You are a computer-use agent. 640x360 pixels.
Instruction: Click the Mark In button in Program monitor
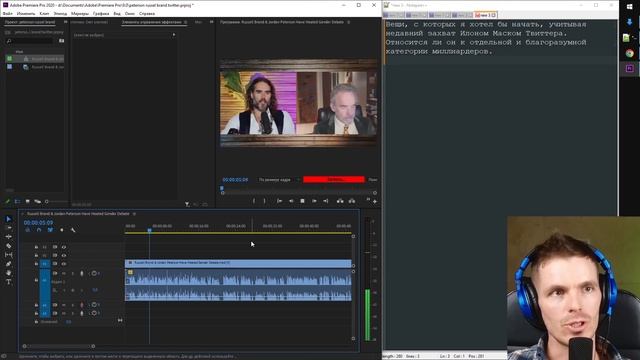(x=253, y=201)
